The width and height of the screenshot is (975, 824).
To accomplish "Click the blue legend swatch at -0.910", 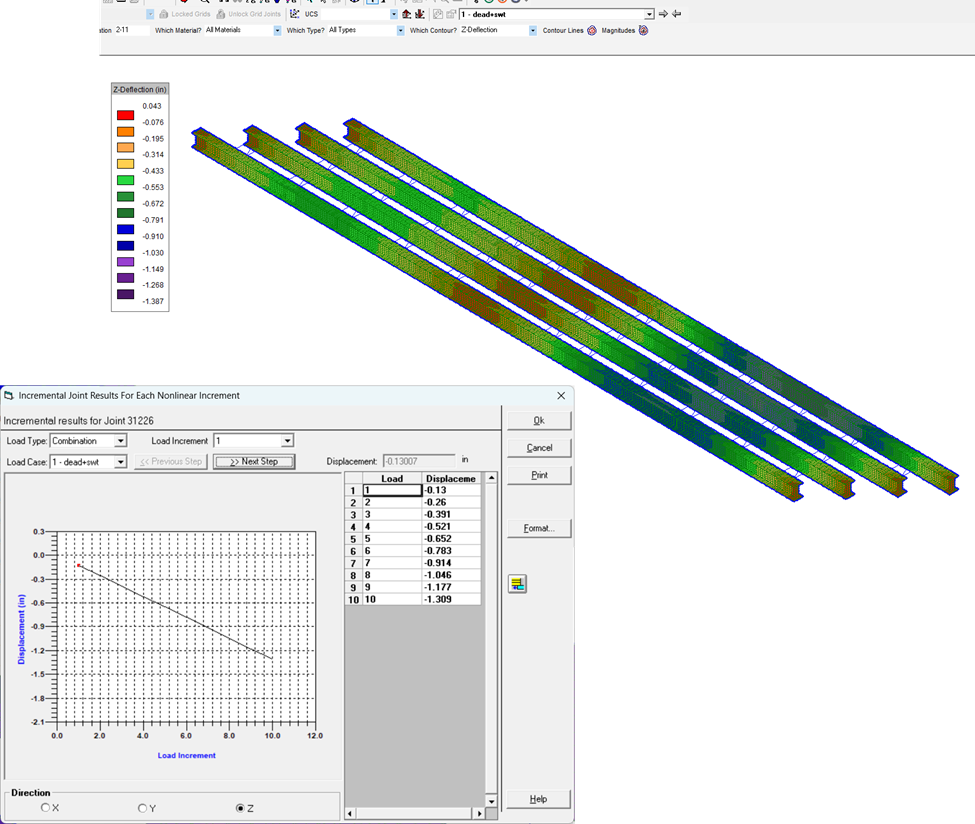I will click(126, 229).
